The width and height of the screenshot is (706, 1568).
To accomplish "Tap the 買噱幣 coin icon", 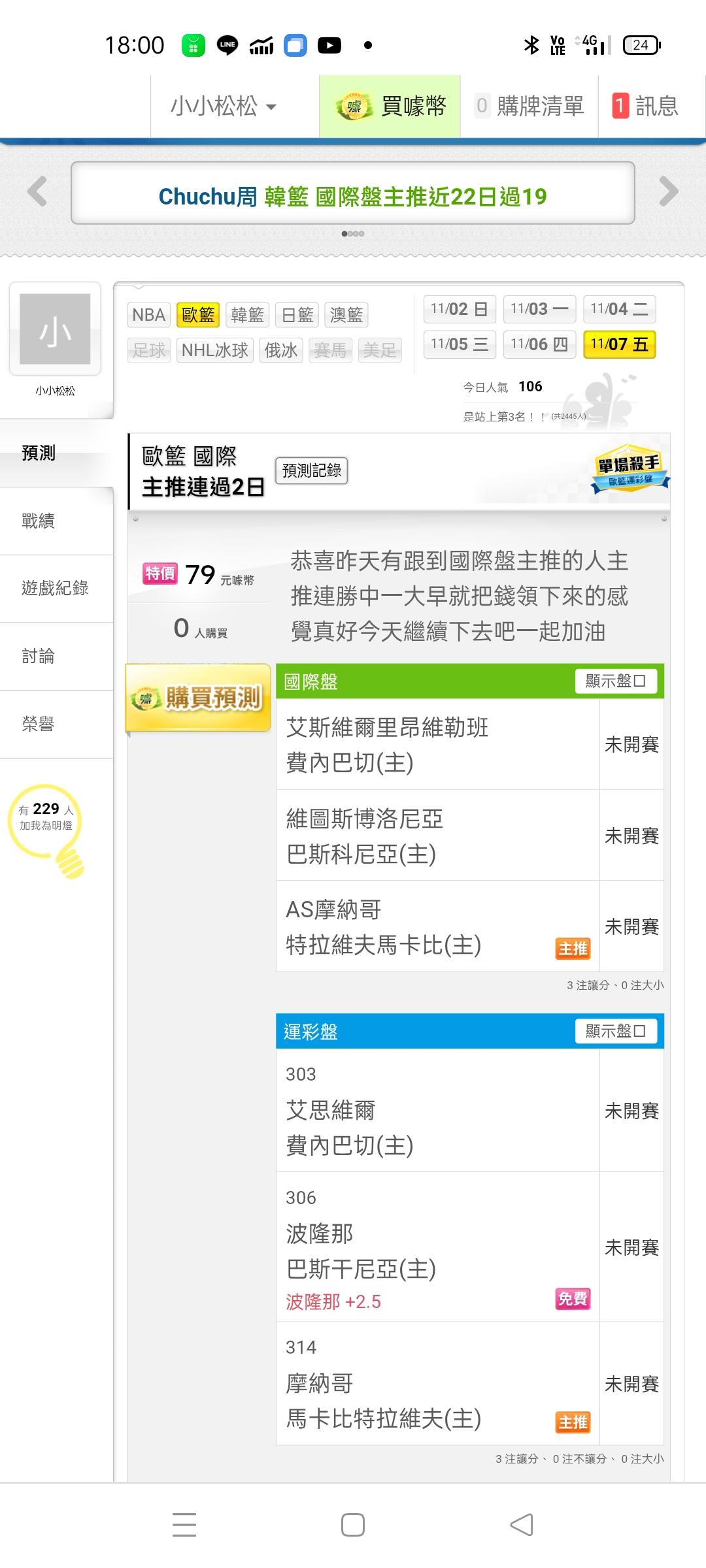I will tap(354, 106).
